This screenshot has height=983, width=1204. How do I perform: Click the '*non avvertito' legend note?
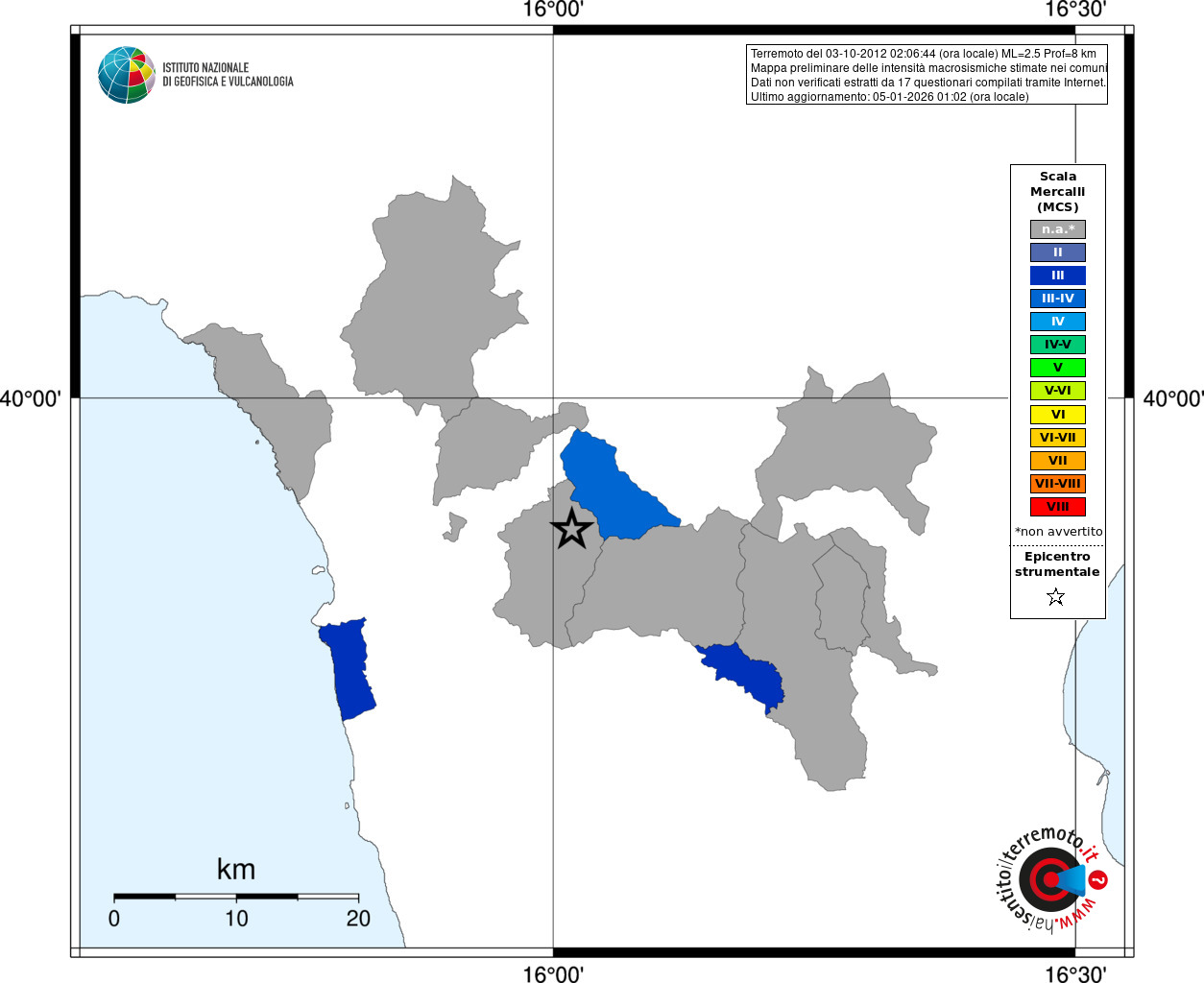1059,532
